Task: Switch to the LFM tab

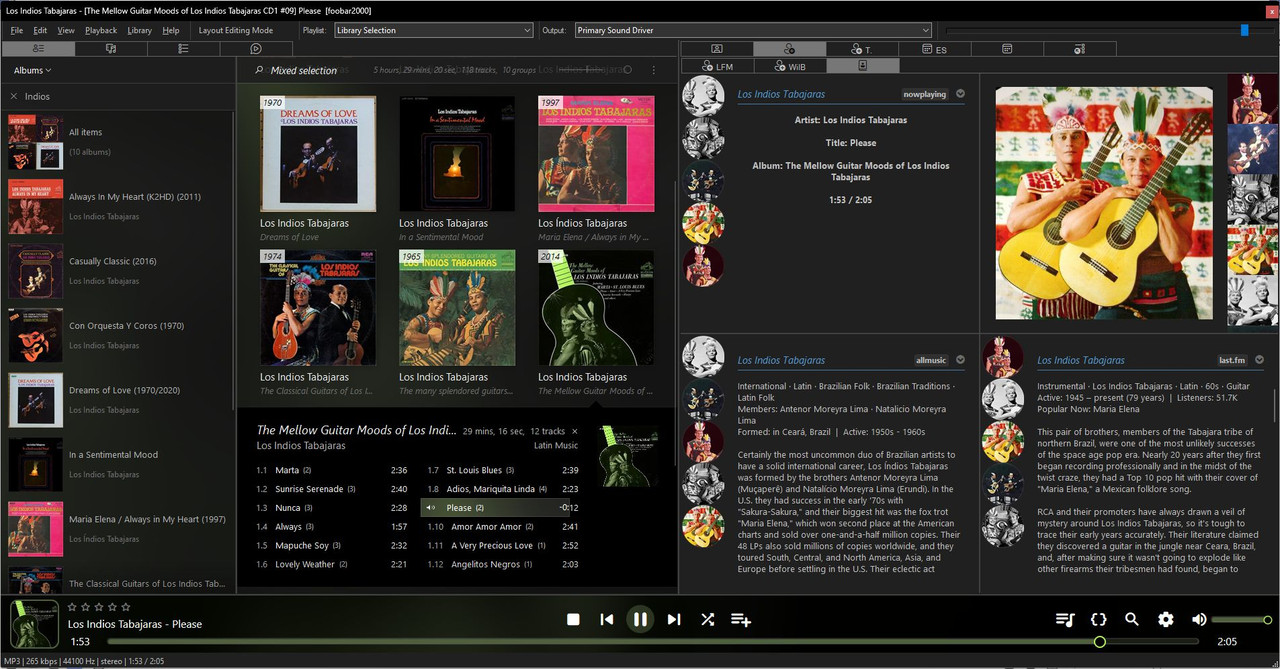Action: point(716,66)
